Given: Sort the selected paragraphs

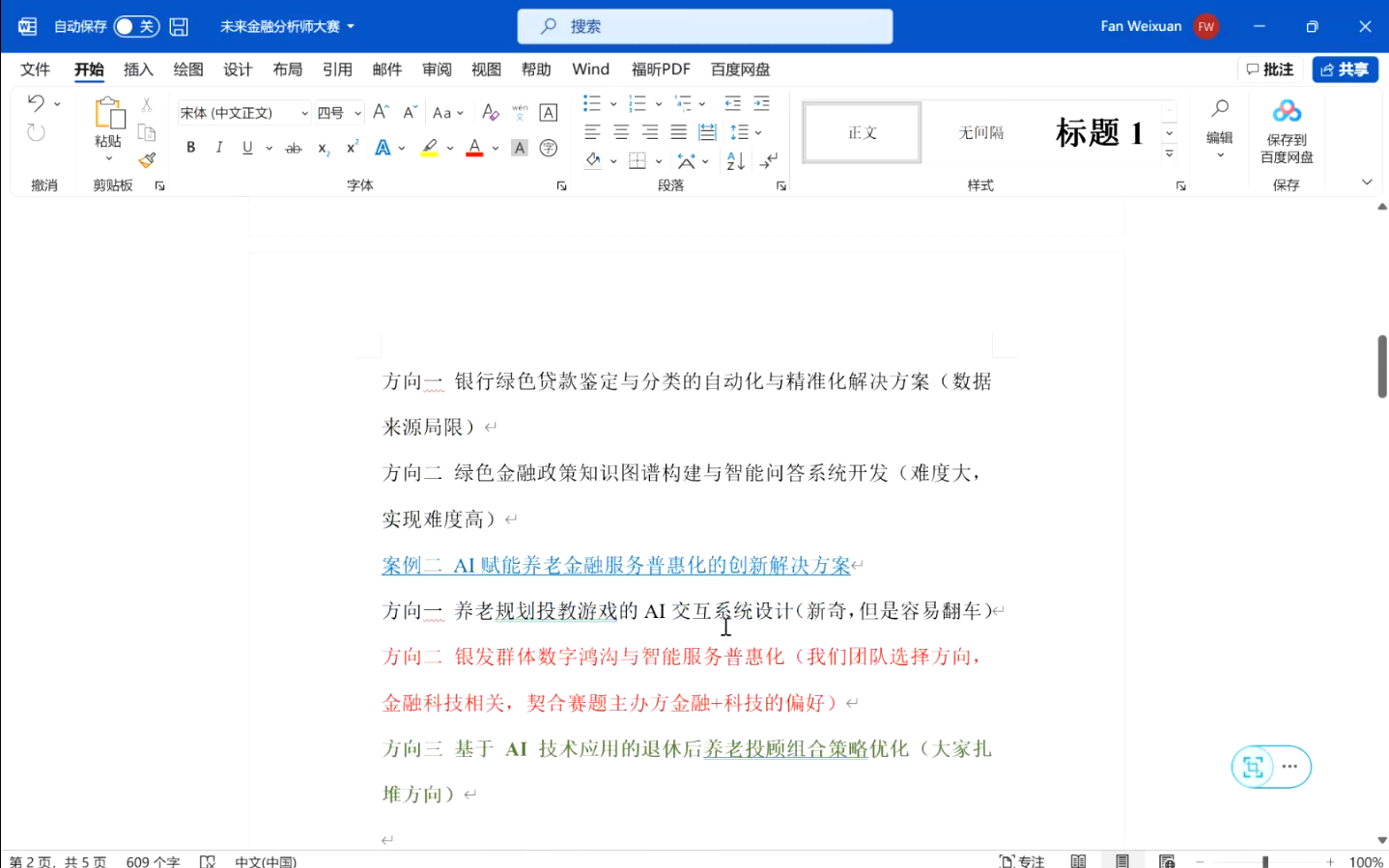Looking at the screenshot, I should point(735,161).
